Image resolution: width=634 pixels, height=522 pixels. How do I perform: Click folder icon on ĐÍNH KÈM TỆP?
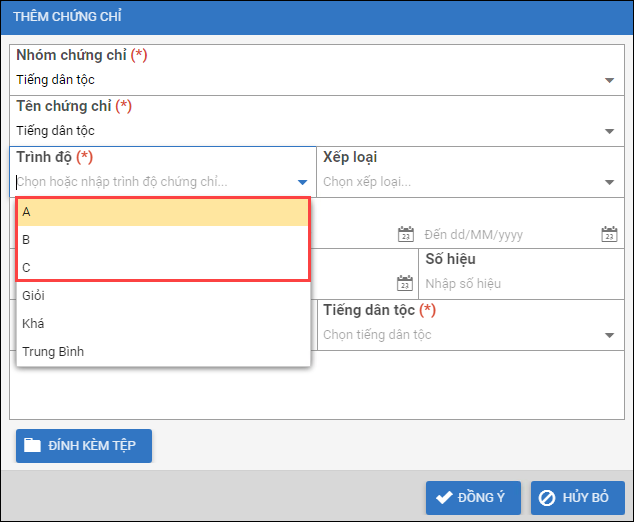point(33,445)
